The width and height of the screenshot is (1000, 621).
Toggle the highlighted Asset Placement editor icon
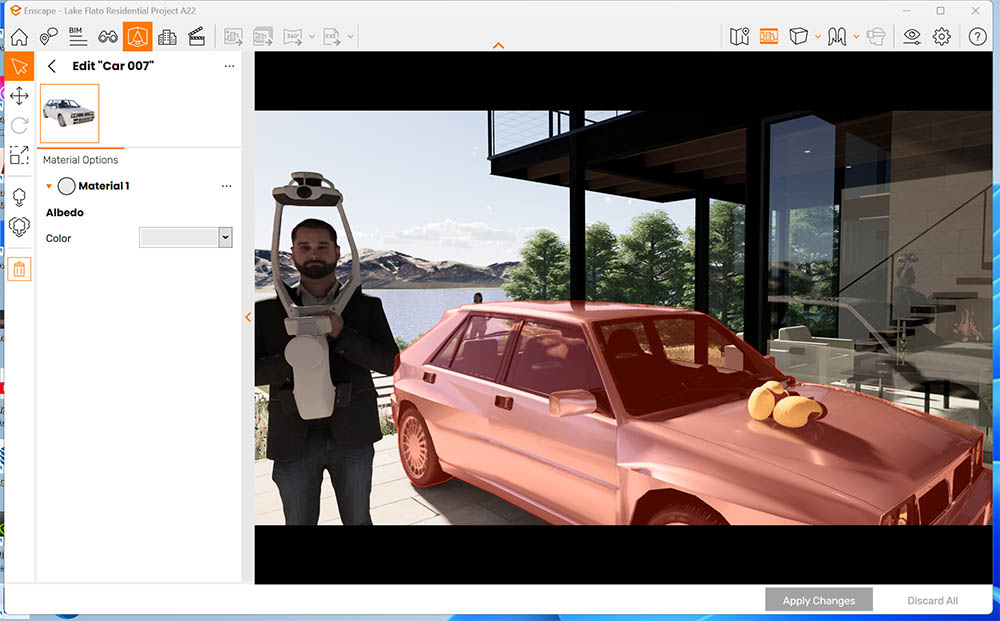(138, 37)
